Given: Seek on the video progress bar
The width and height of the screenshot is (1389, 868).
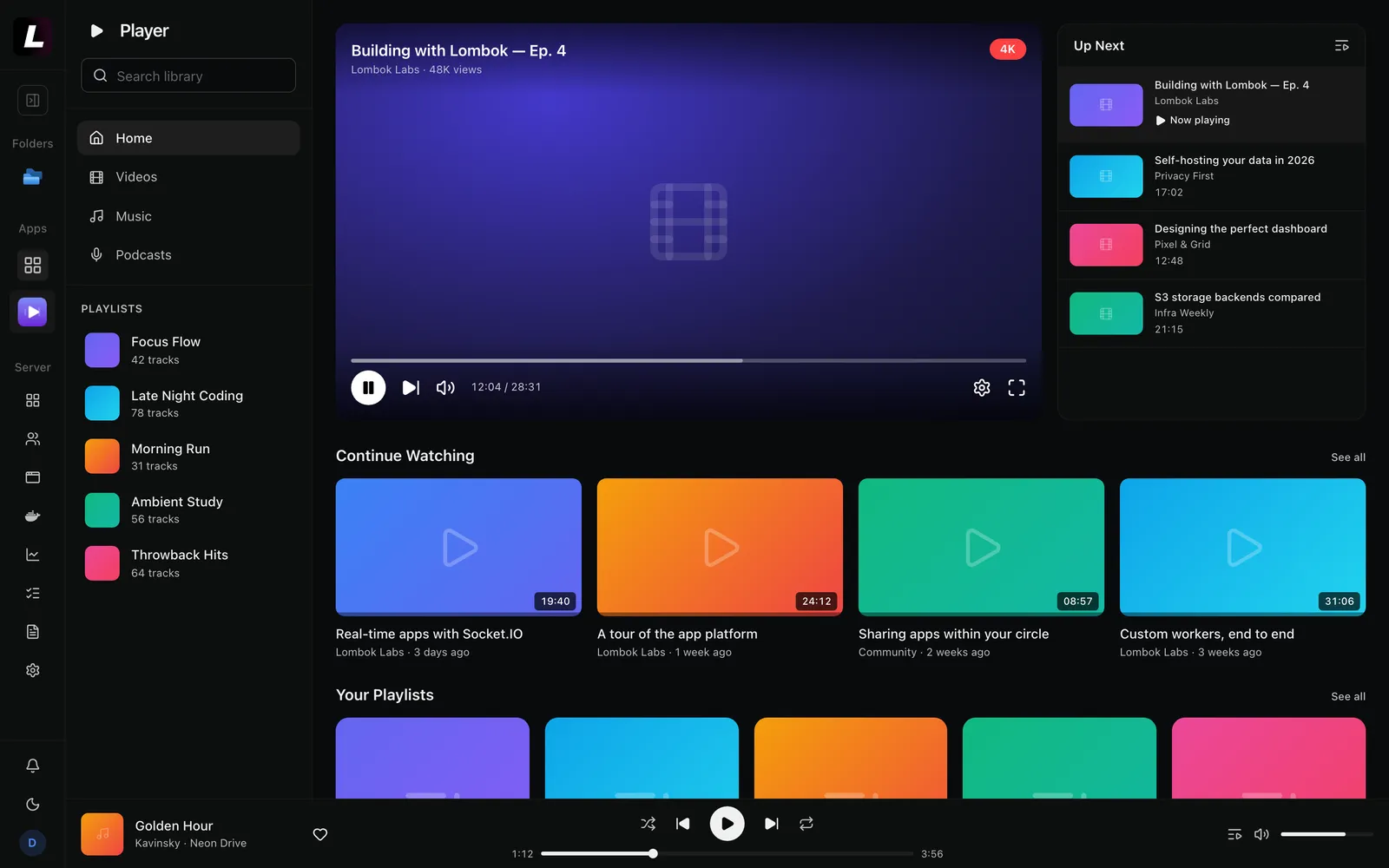Looking at the screenshot, I should [688, 360].
